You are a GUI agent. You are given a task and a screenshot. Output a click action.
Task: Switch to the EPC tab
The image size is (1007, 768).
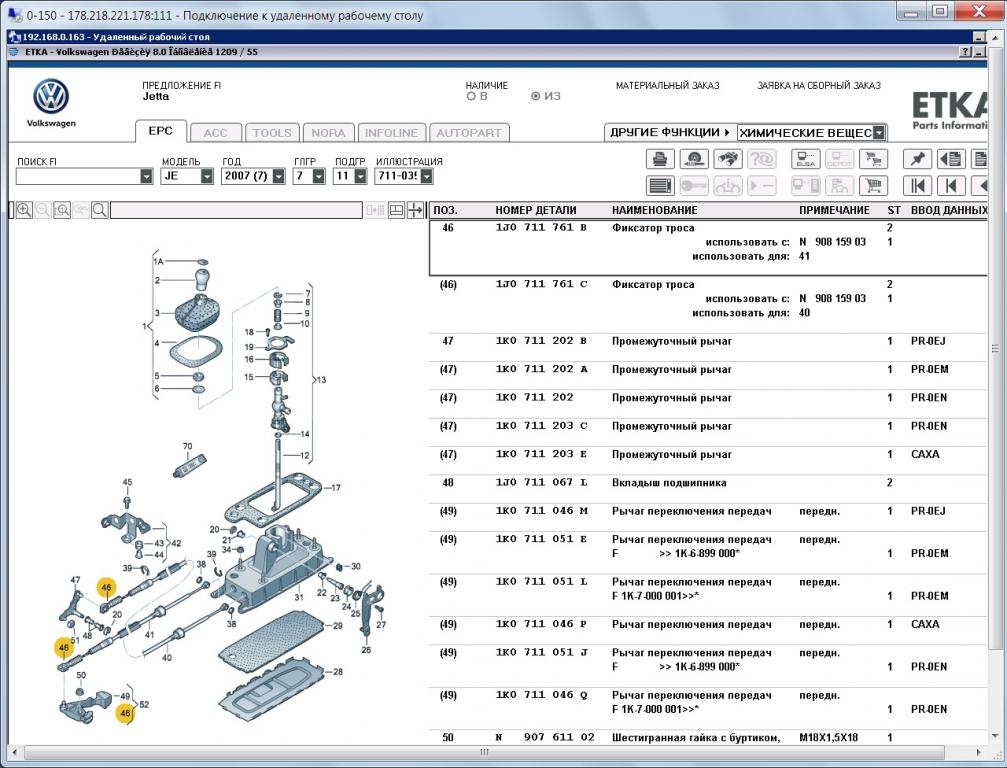161,131
